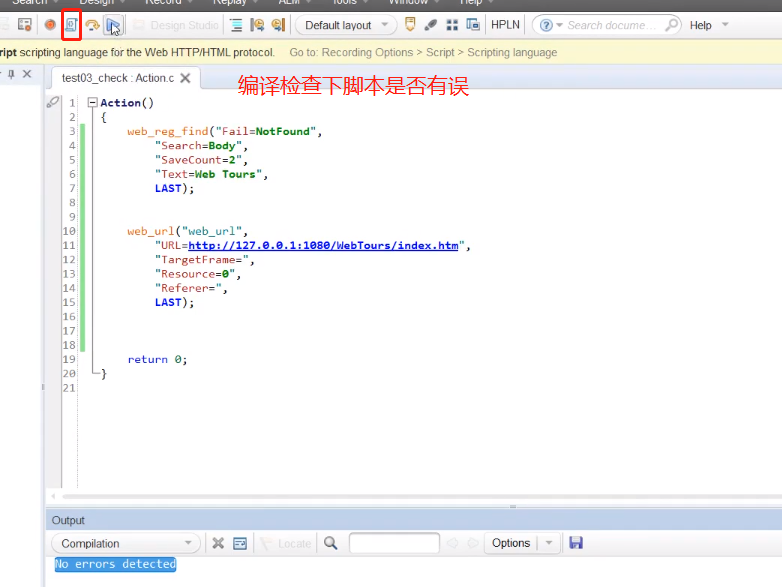Viewport: 782px width, 587px height.
Task: Click the overlapping windows layout icon
Action: point(473,24)
